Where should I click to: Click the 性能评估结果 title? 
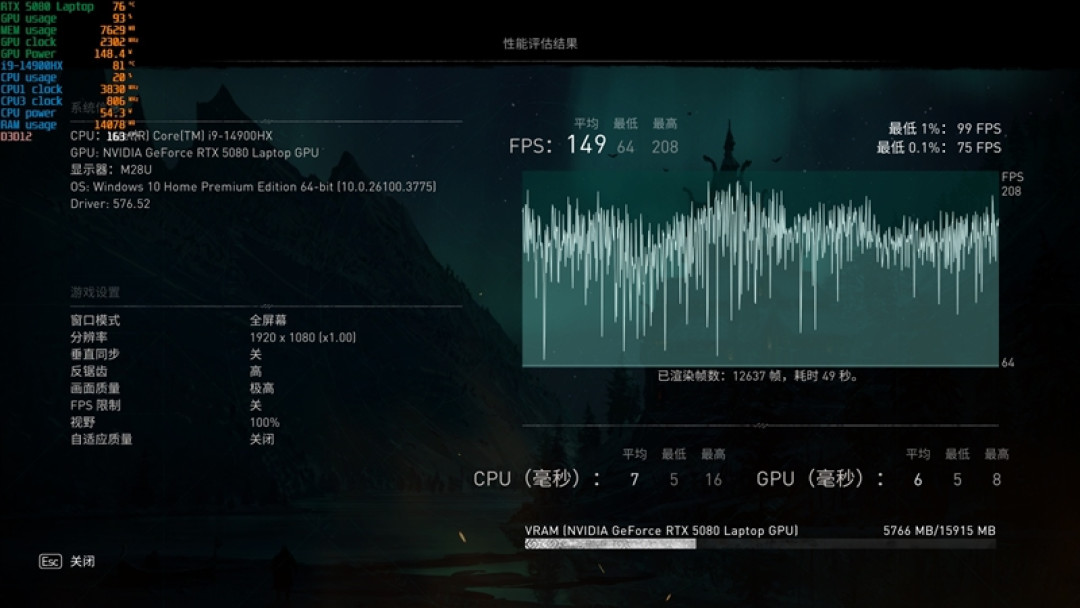coord(540,43)
